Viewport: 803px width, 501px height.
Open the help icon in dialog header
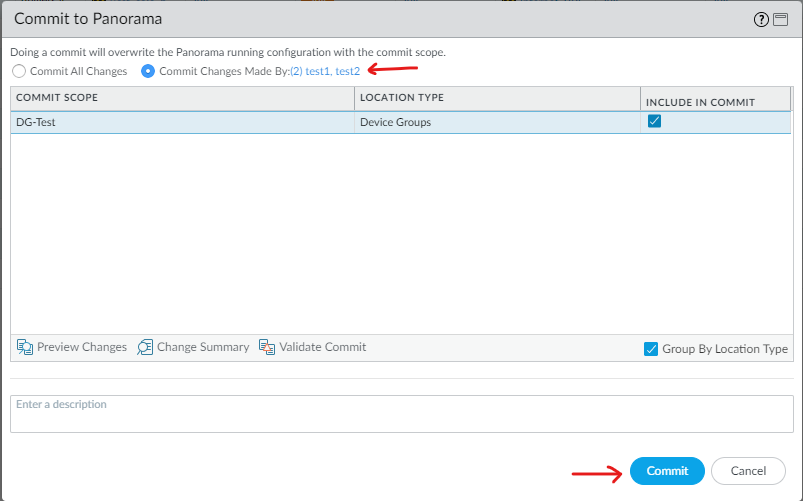[761, 19]
